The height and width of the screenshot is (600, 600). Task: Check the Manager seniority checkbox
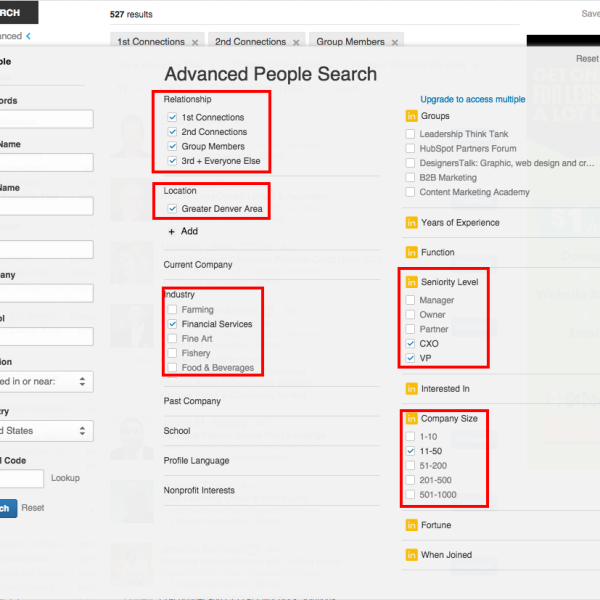click(x=410, y=300)
